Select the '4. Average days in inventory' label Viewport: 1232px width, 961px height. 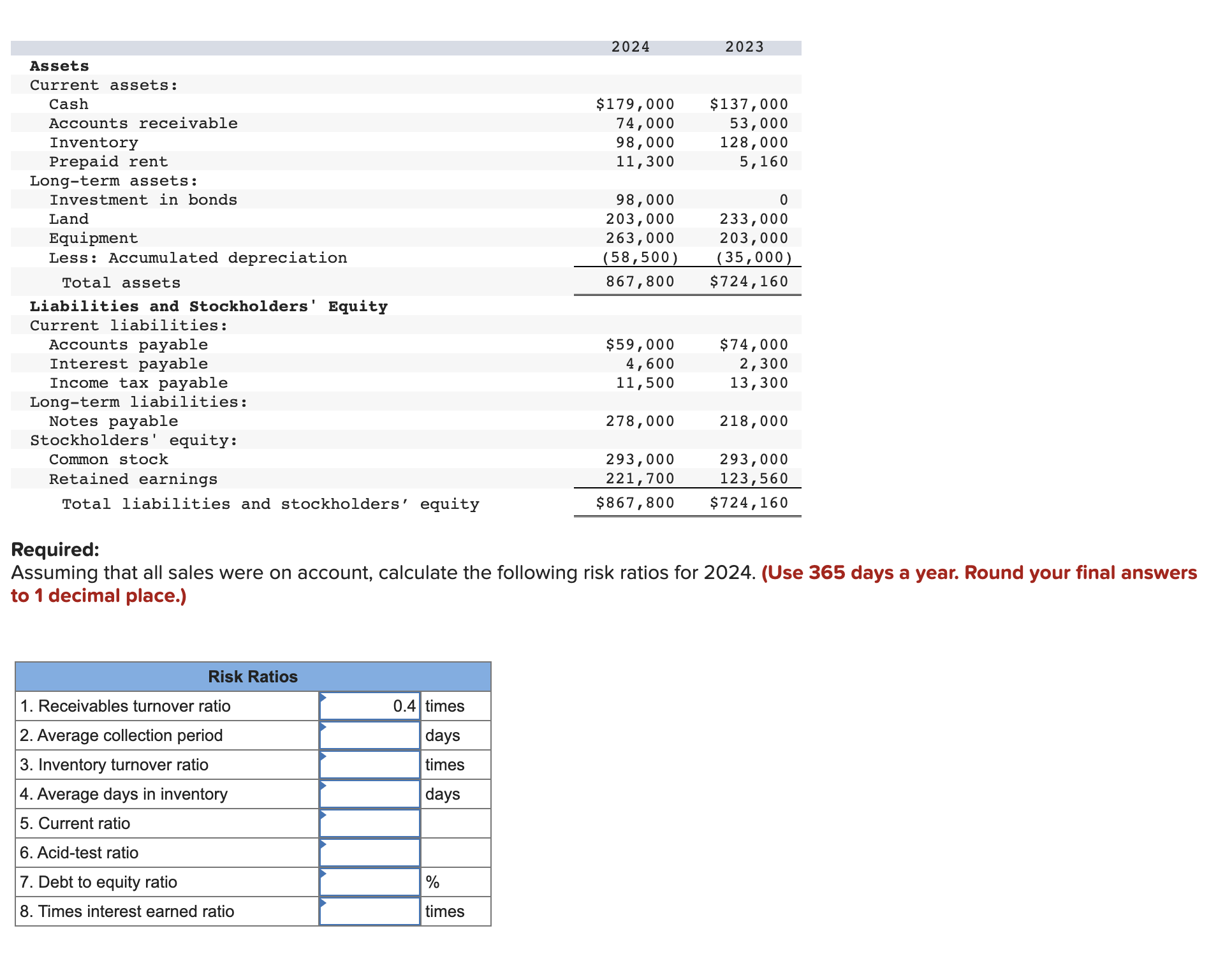click(124, 794)
